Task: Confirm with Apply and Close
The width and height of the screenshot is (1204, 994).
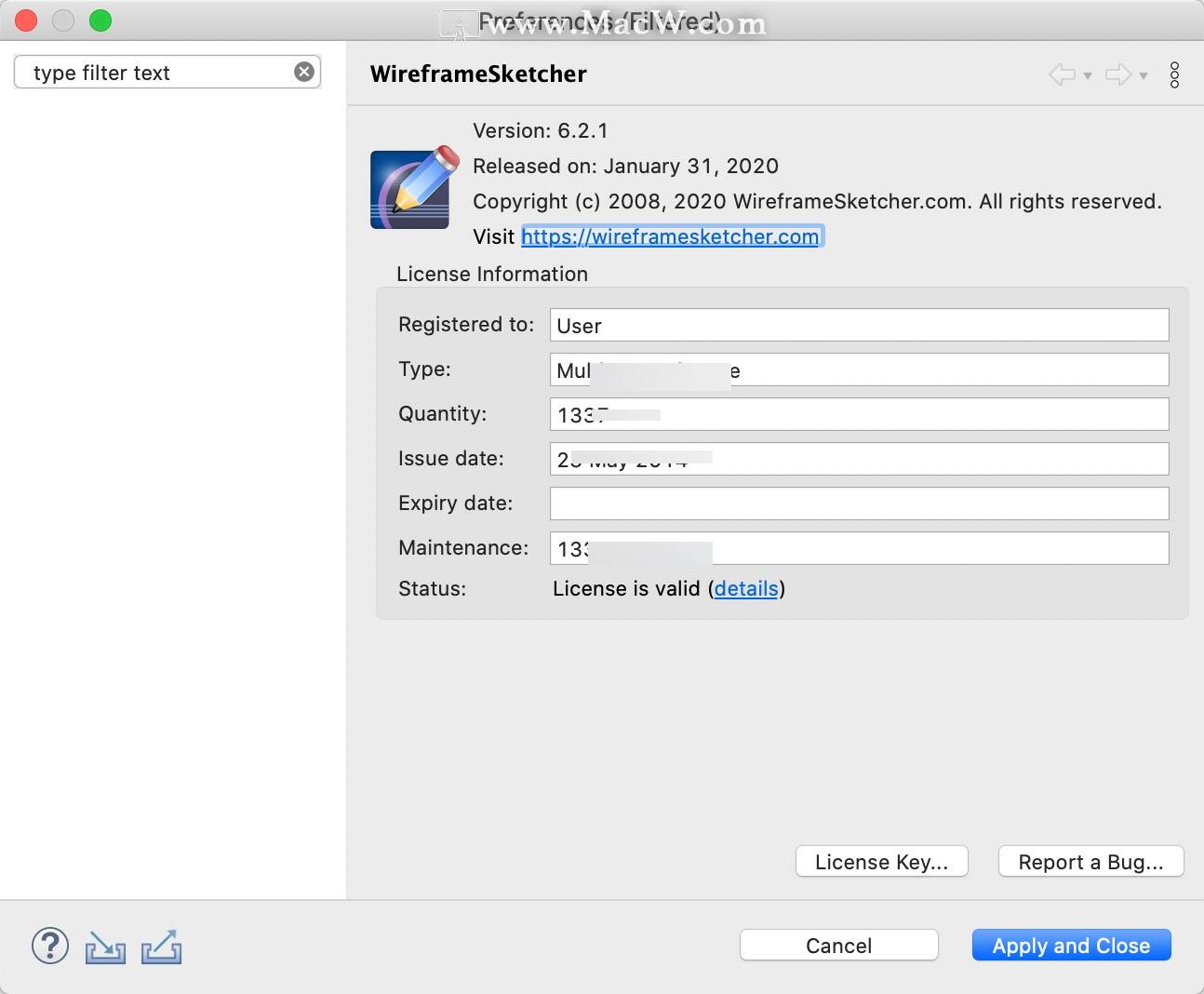Action: 1071,946
